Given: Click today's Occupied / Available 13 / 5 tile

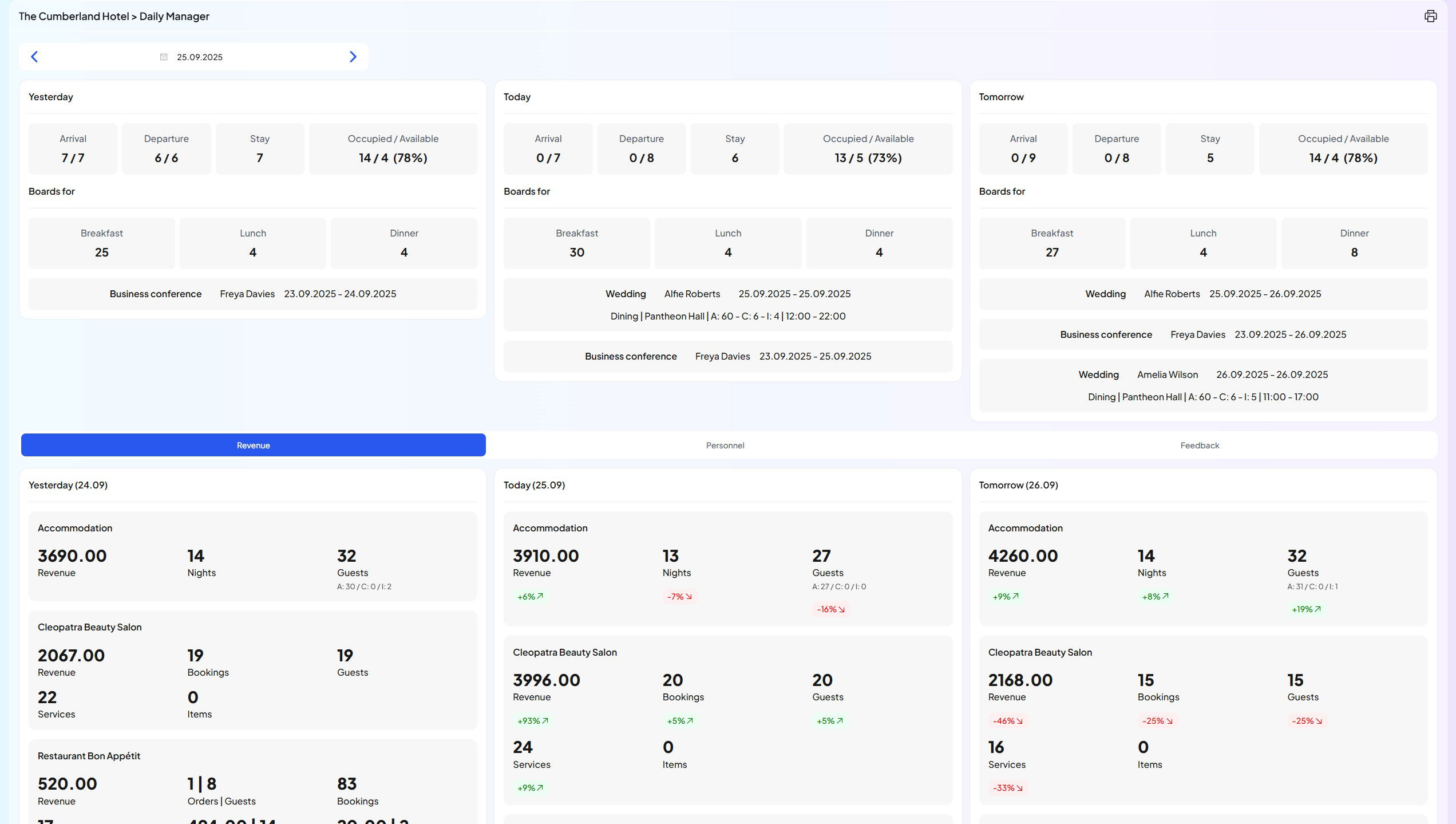Looking at the screenshot, I should tap(868, 149).
